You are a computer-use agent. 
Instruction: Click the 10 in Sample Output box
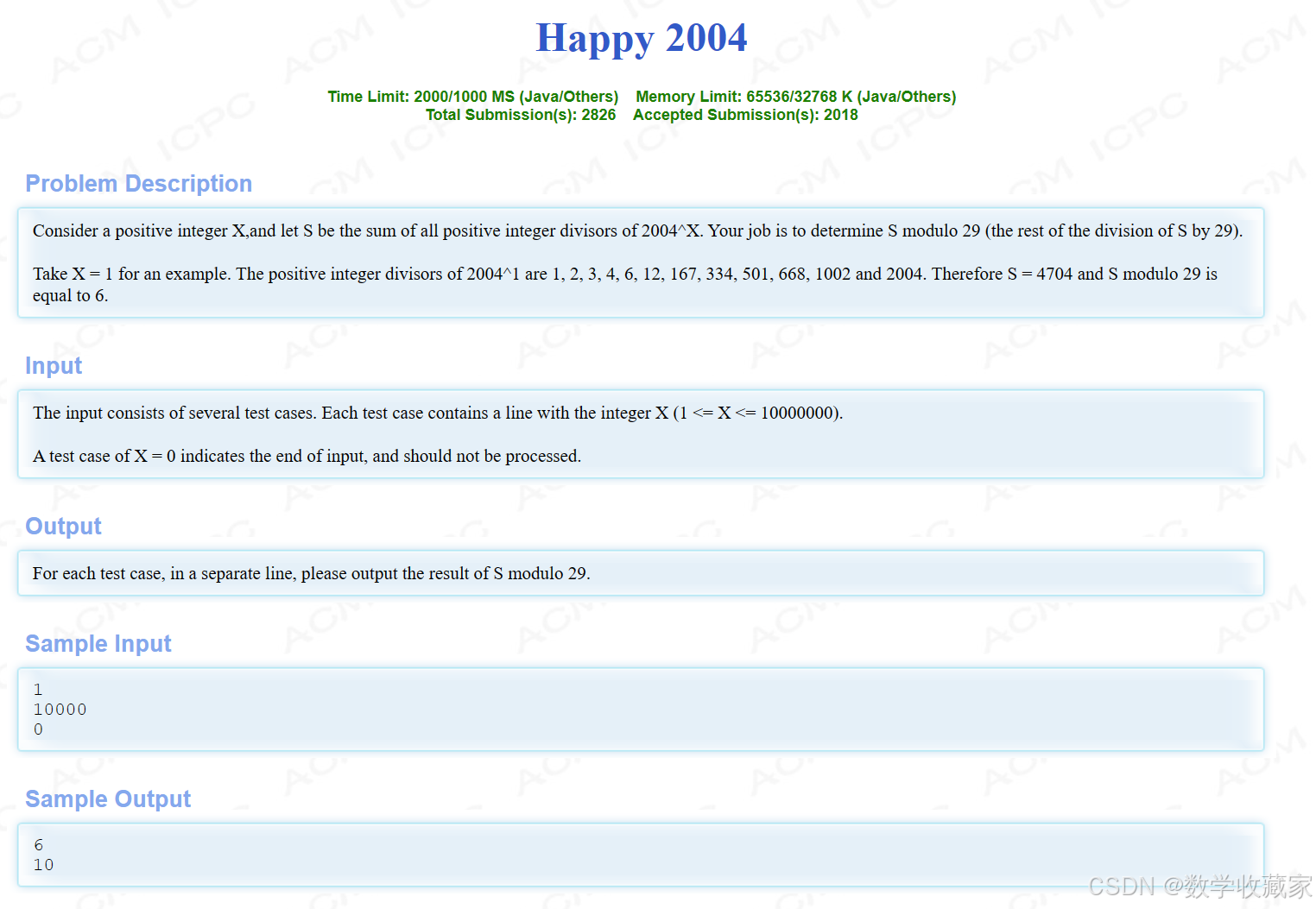[43, 864]
